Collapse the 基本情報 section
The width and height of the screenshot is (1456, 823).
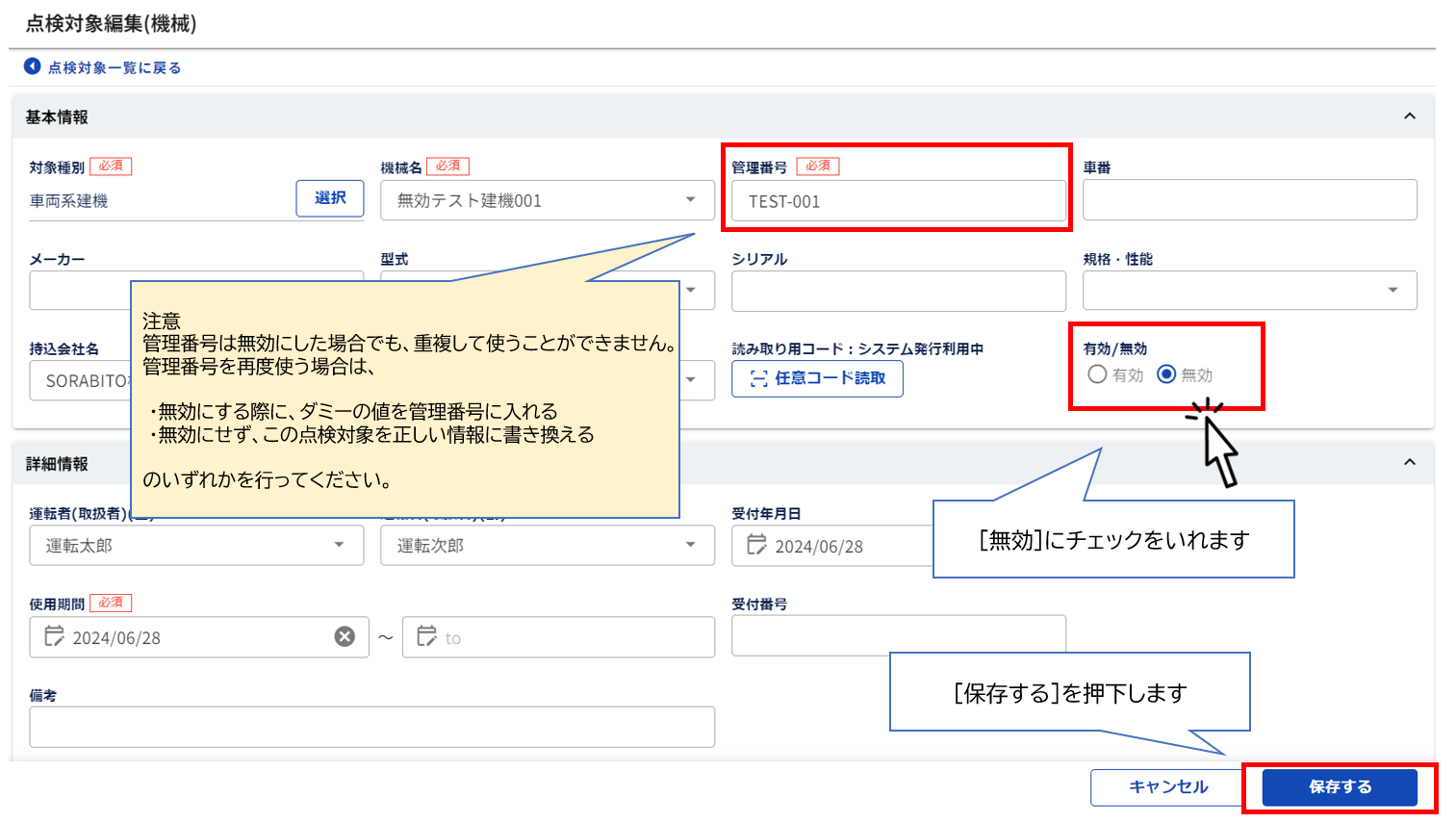click(x=1410, y=116)
